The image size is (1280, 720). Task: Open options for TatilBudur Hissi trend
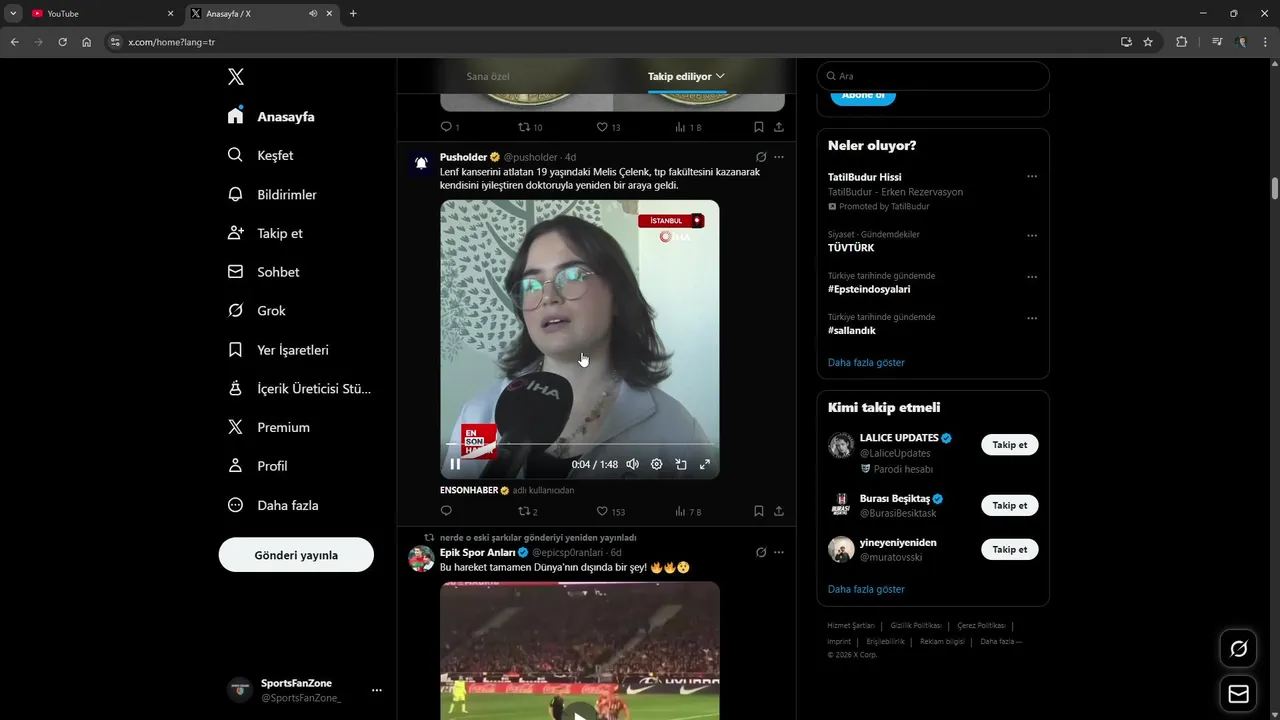(x=1032, y=177)
